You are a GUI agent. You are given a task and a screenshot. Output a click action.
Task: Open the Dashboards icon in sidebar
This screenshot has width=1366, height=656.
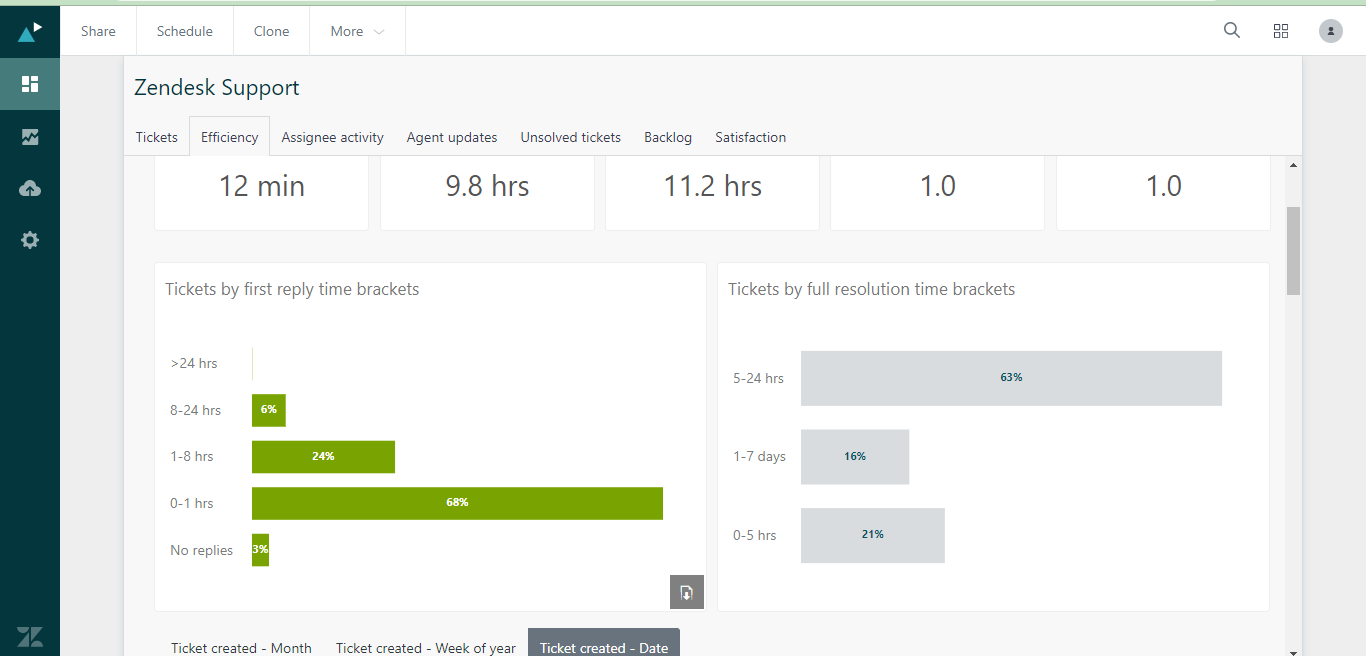tap(30, 84)
